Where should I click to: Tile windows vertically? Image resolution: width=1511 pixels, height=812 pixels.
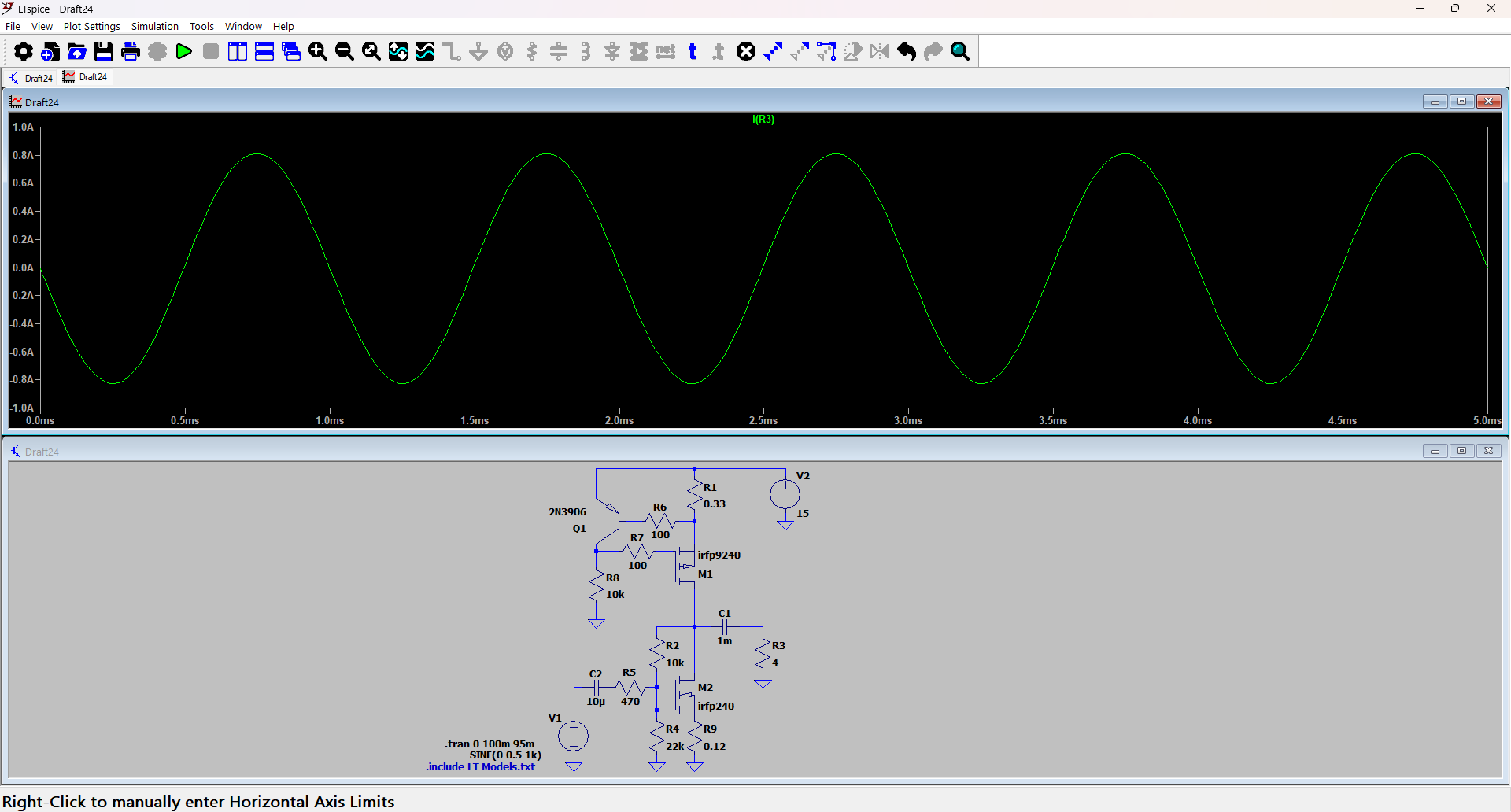point(238,51)
